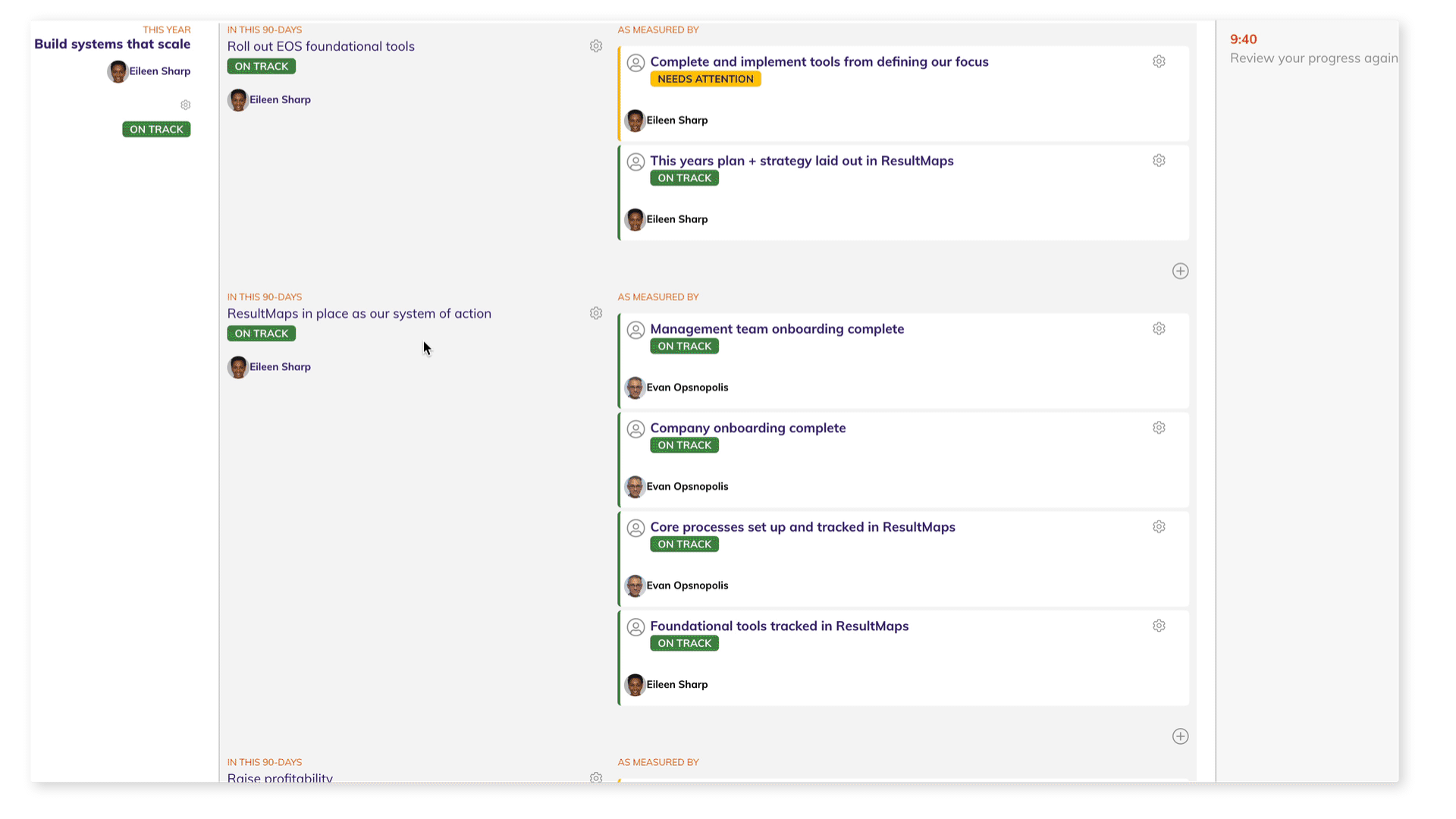The width and height of the screenshot is (1456, 819).
Task: Click ON TRACK badge on Company onboarding complete
Action: pyautogui.click(x=684, y=445)
